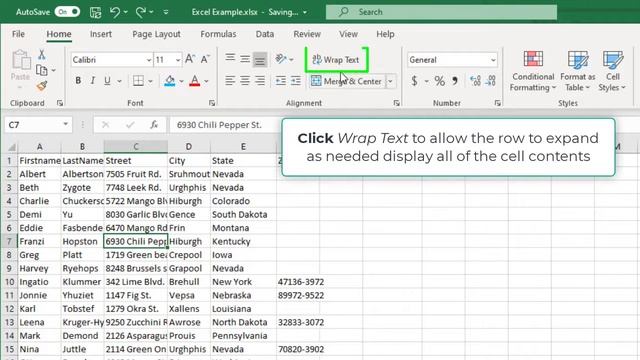The height and width of the screenshot is (360, 640).
Task: Open the Font Color dropdown arrow
Action: pos(207,81)
